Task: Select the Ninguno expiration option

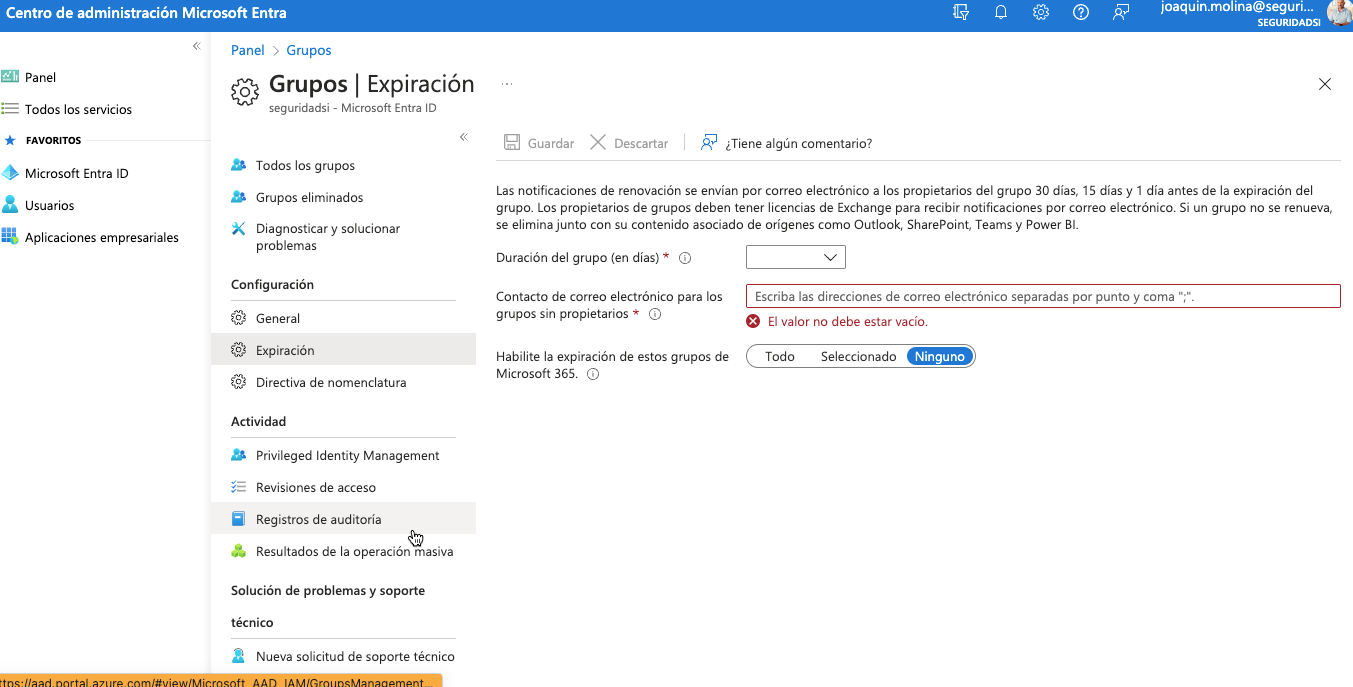Action: pyautogui.click(x=940, y=357)
